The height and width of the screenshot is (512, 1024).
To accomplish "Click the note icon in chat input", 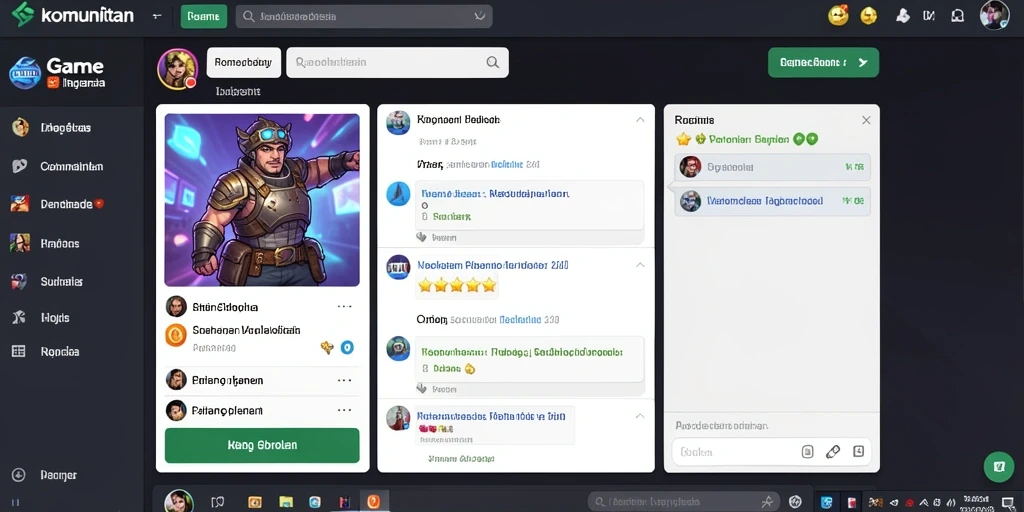I will coord(807,452).
